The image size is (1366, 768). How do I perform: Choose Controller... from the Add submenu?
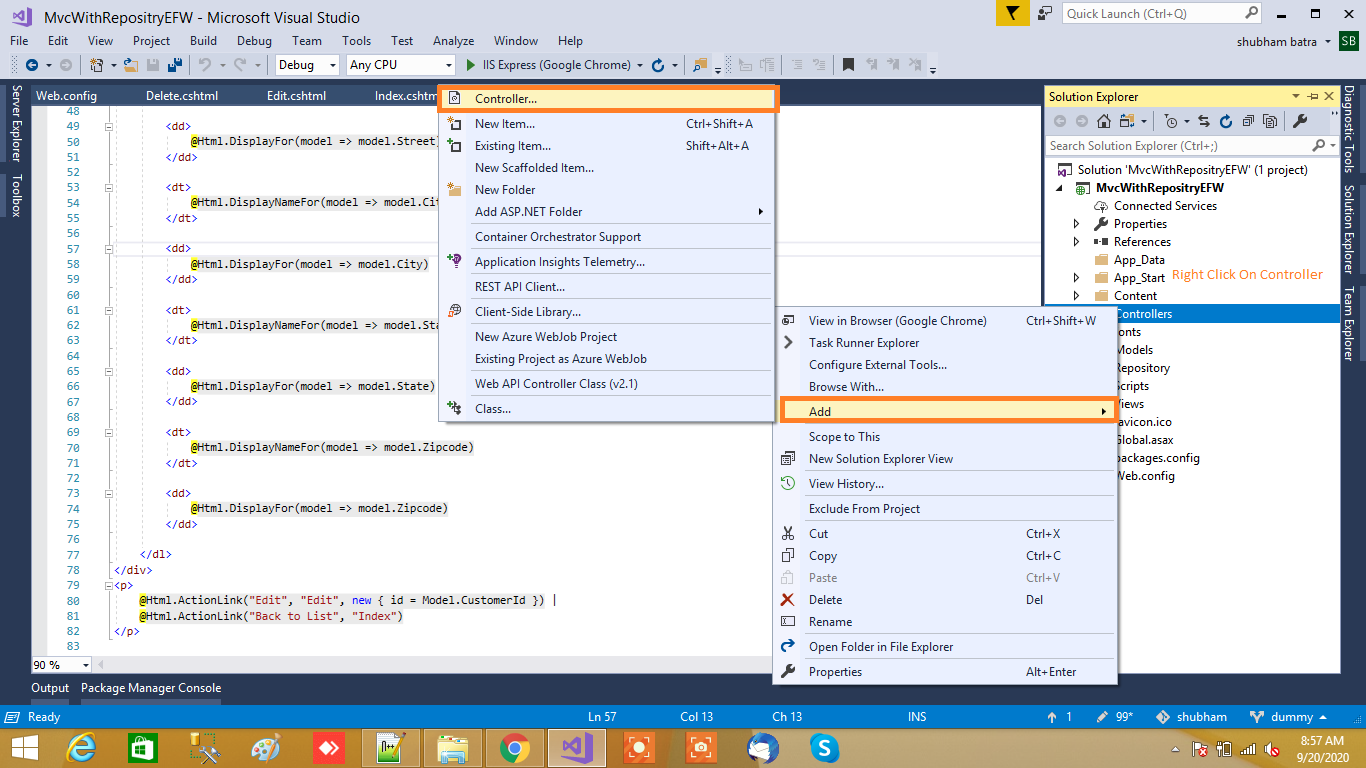(x=607, y=99)
